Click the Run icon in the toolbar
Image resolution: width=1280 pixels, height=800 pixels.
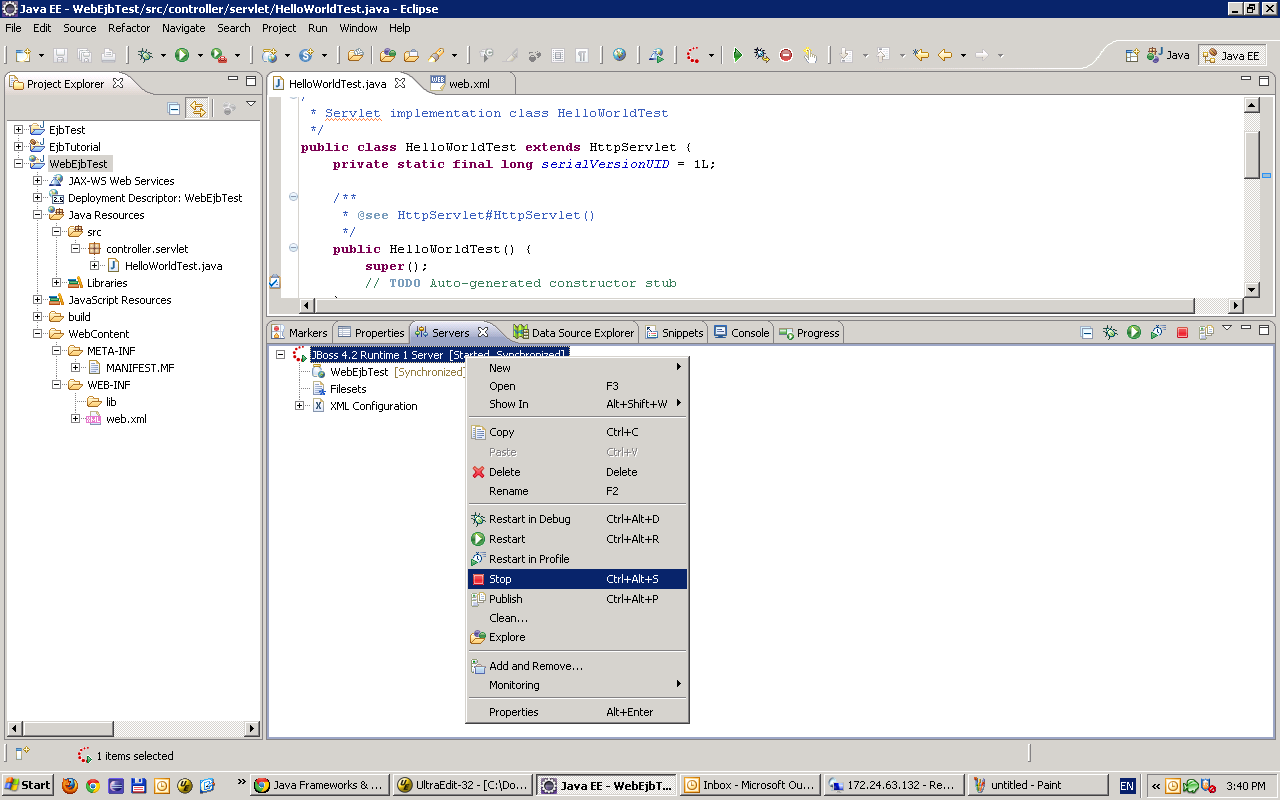point(182,55)
